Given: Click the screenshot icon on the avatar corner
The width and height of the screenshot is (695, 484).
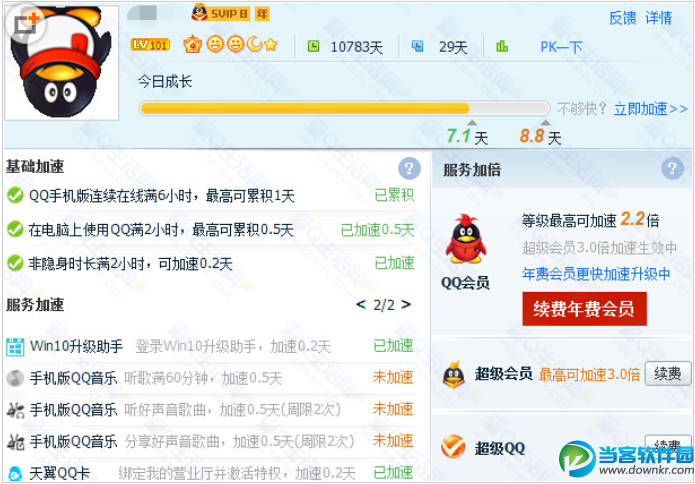Looking at the screenshot, I should (26, 24).
